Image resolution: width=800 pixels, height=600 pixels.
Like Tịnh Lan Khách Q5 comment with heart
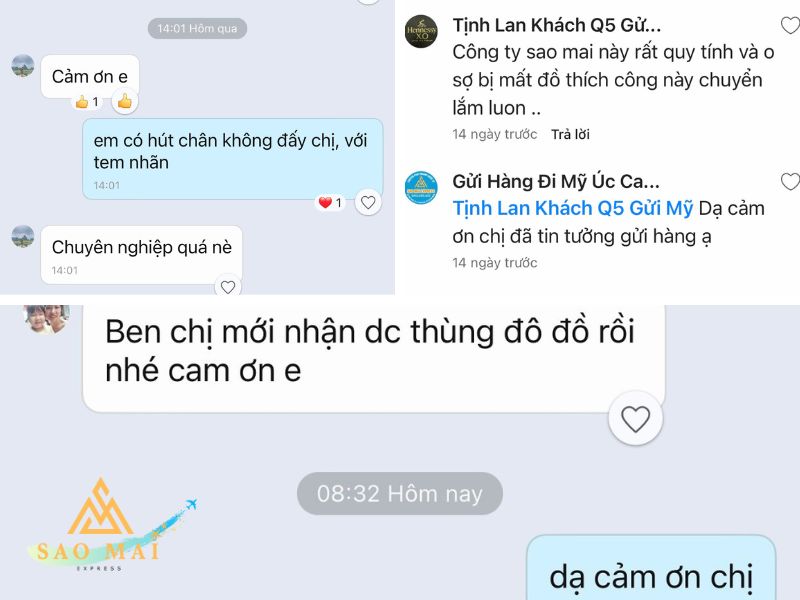(x=791, y=25)
